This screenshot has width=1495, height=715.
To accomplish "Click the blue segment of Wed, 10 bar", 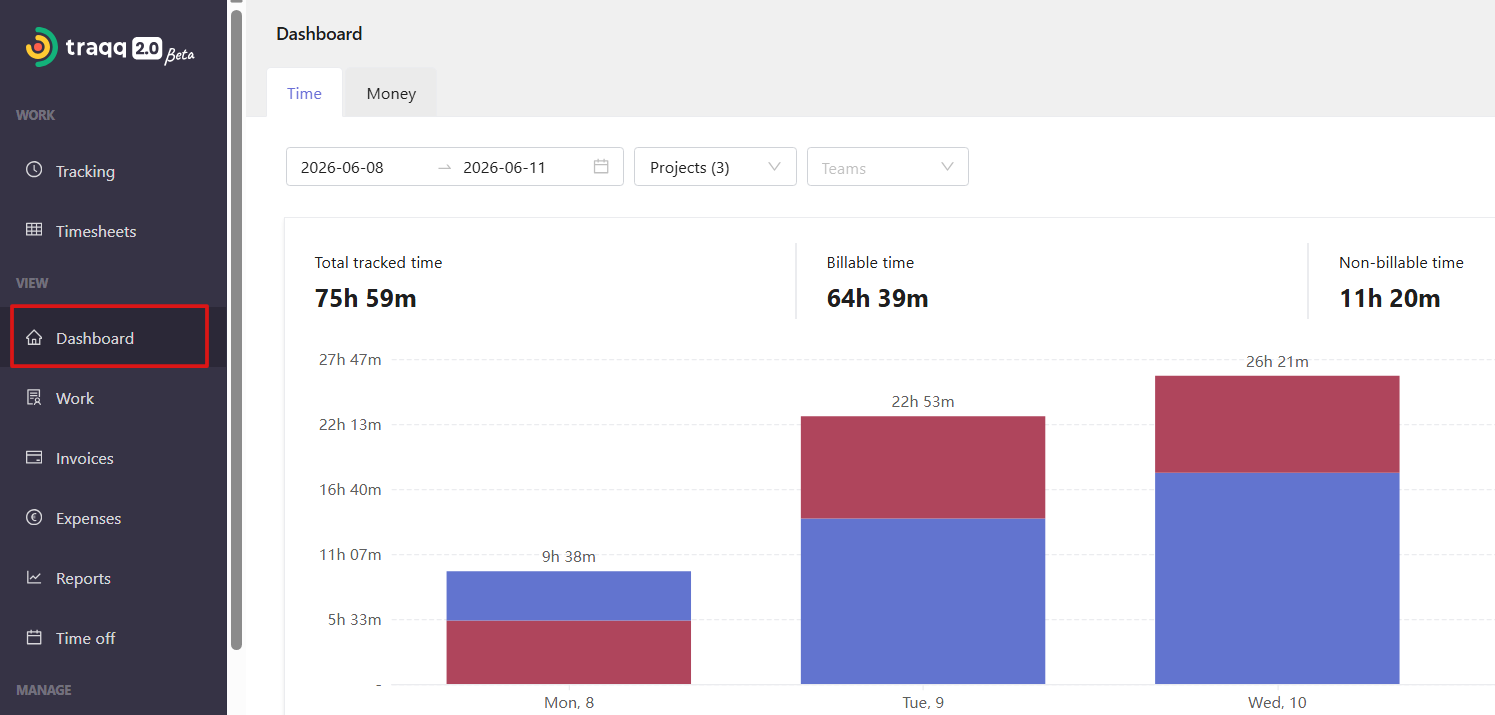I will click(1277, 578).
